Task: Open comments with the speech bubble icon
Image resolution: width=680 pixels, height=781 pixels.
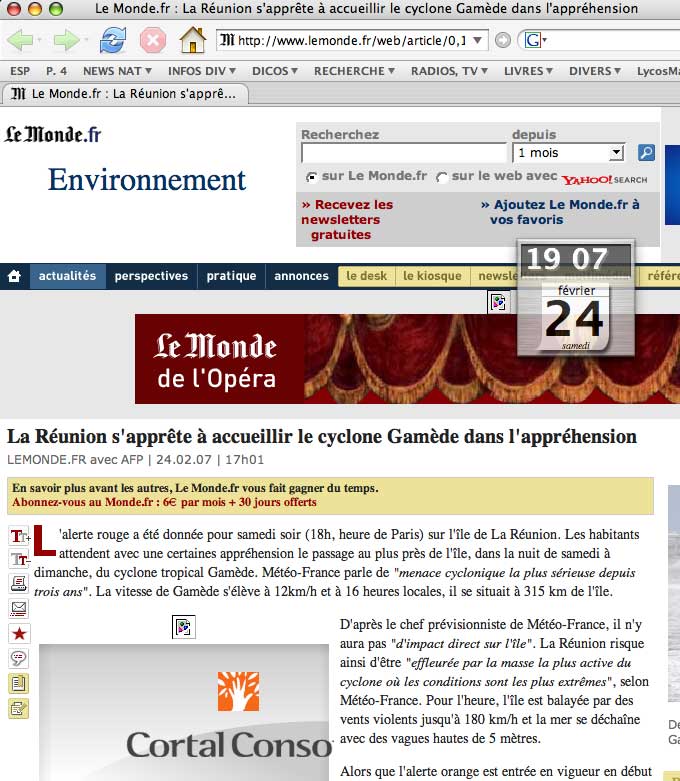Action: point(19,658)
